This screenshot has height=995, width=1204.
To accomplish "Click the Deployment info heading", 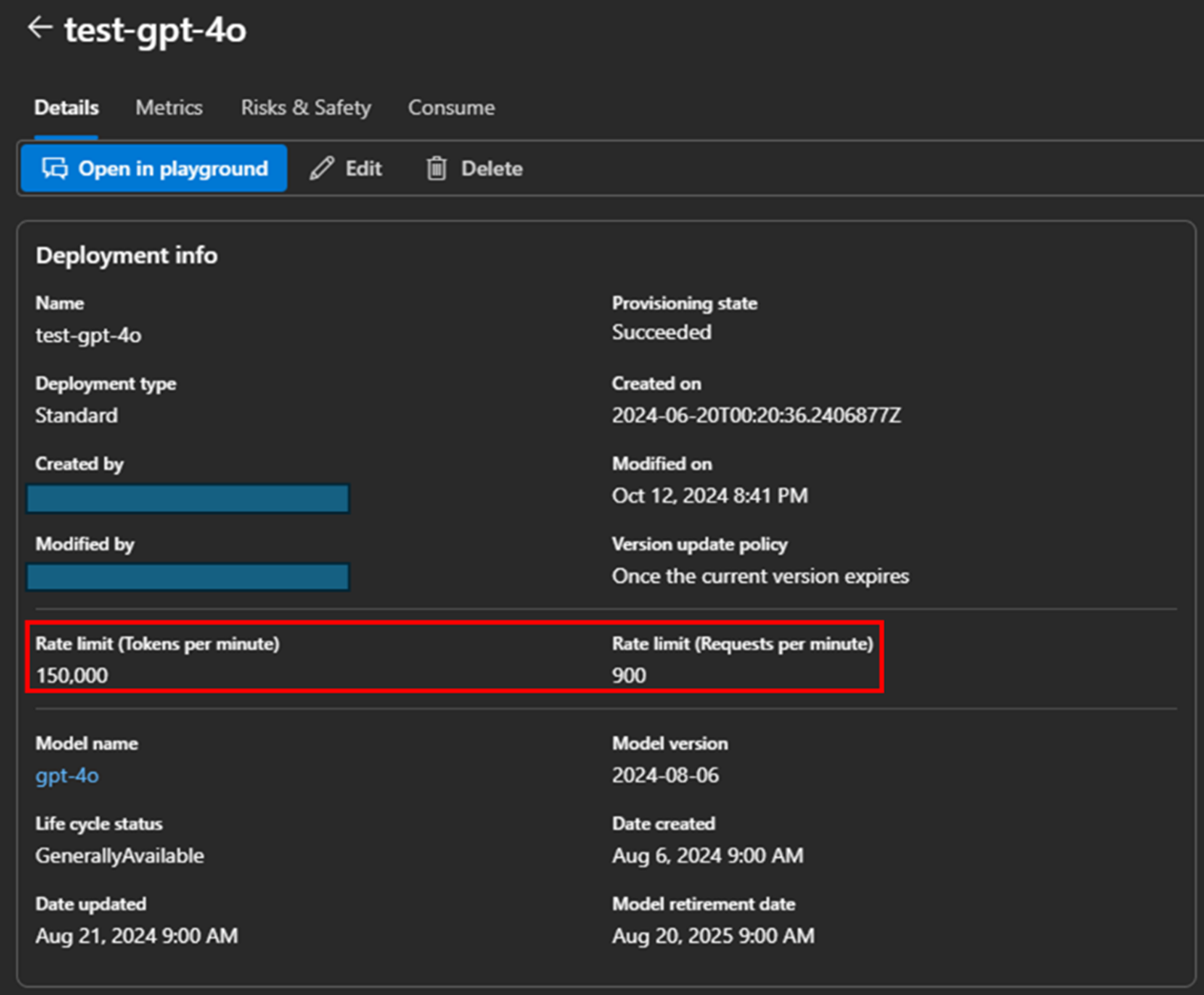I will click(127, 255).
